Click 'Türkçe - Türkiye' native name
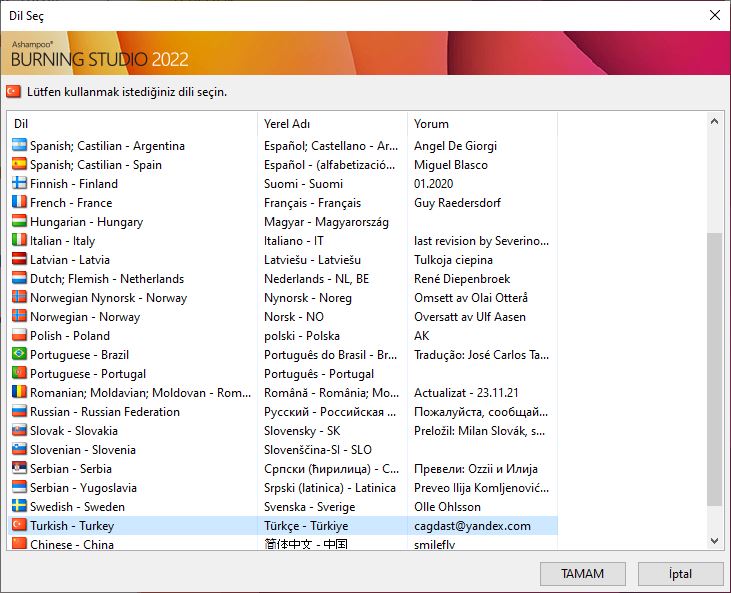731x593 pixels. point(306,526)
